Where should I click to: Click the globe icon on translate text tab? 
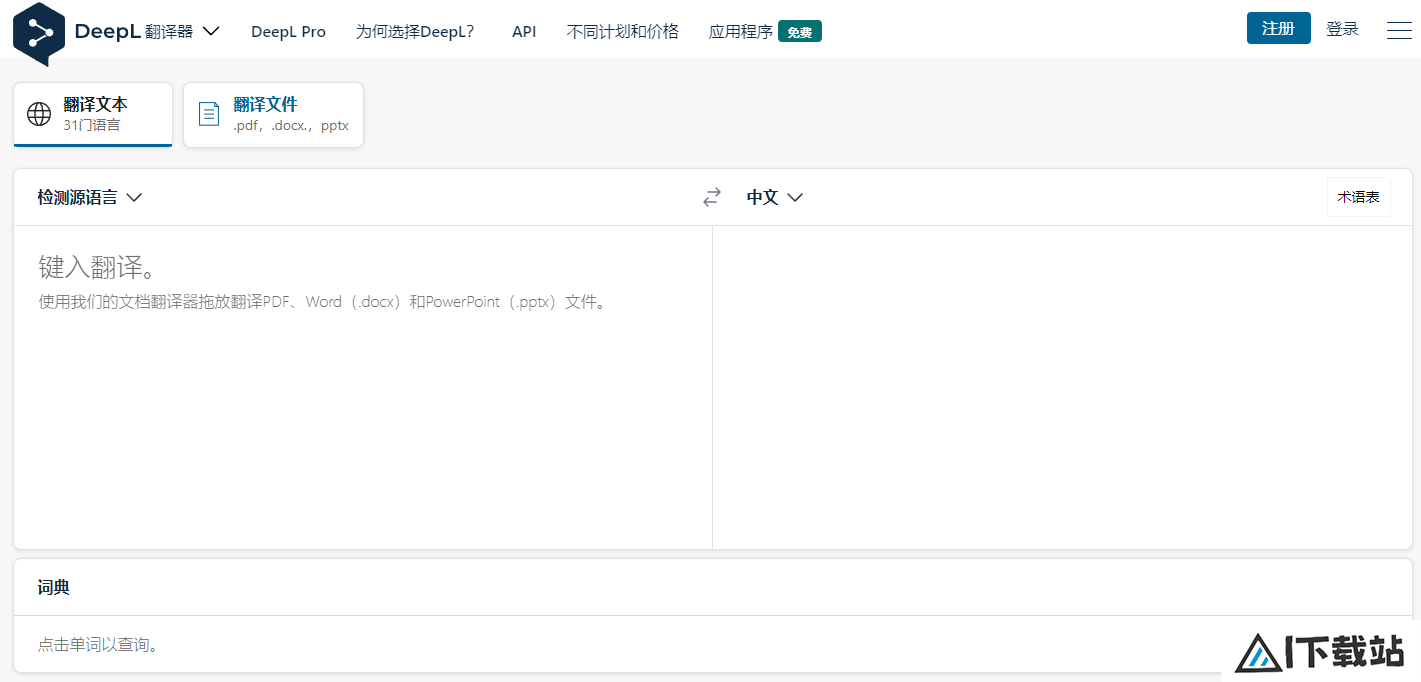click(x=39, y=114)
